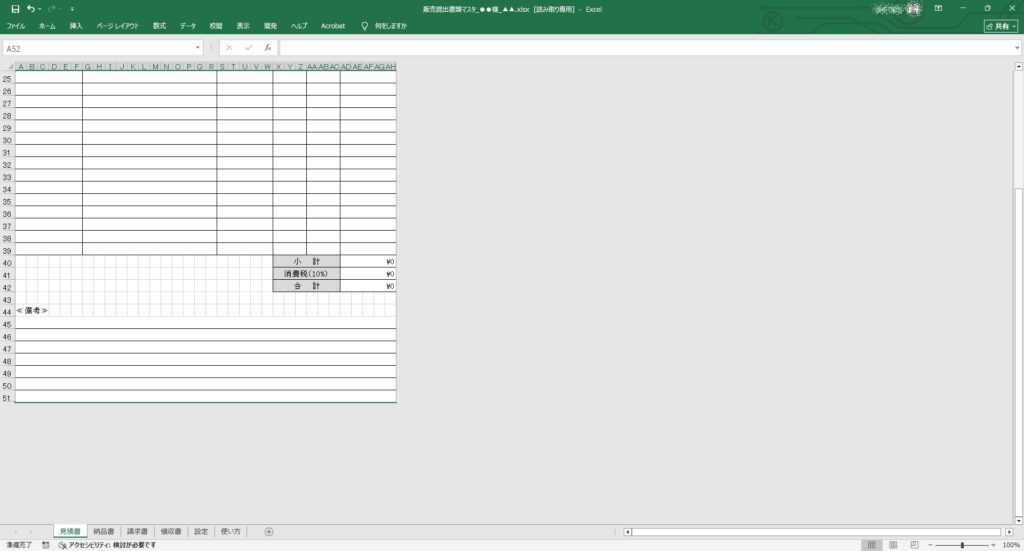
Task: Open the ファイル menu
Action: pos(16,26)
